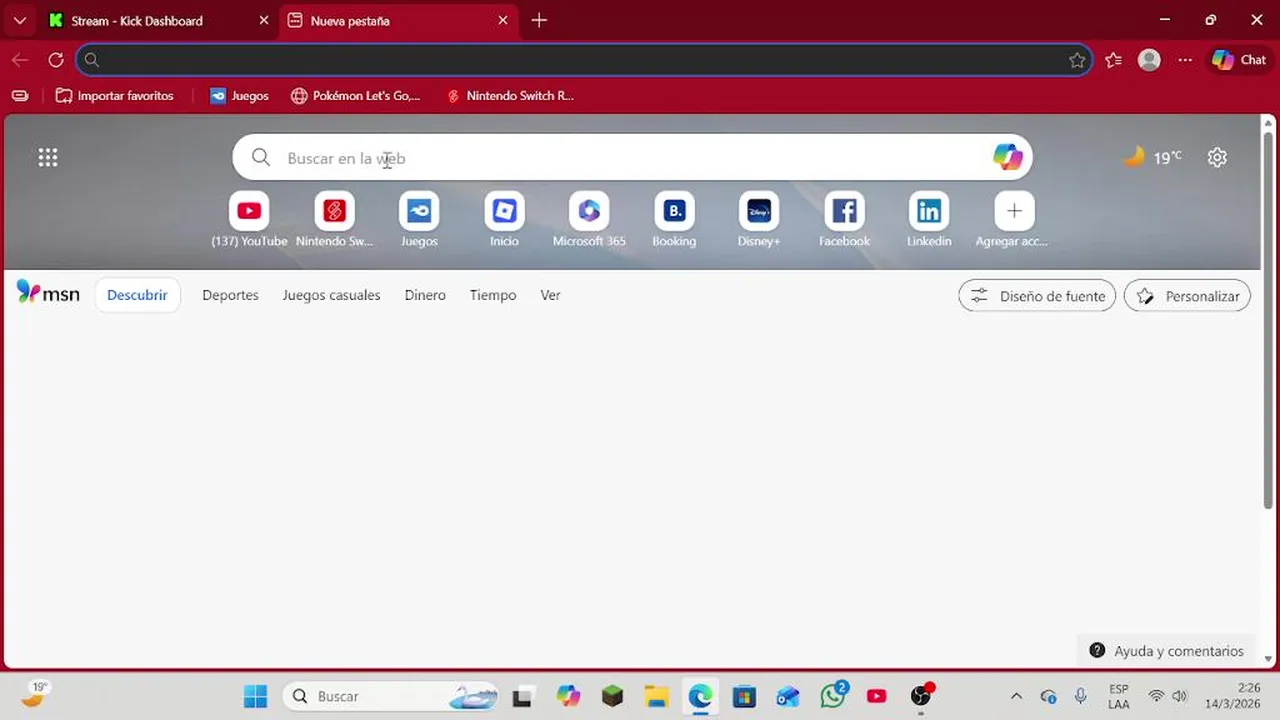
Task: Select the Dinero feed tab
Action: click(425, 295)
